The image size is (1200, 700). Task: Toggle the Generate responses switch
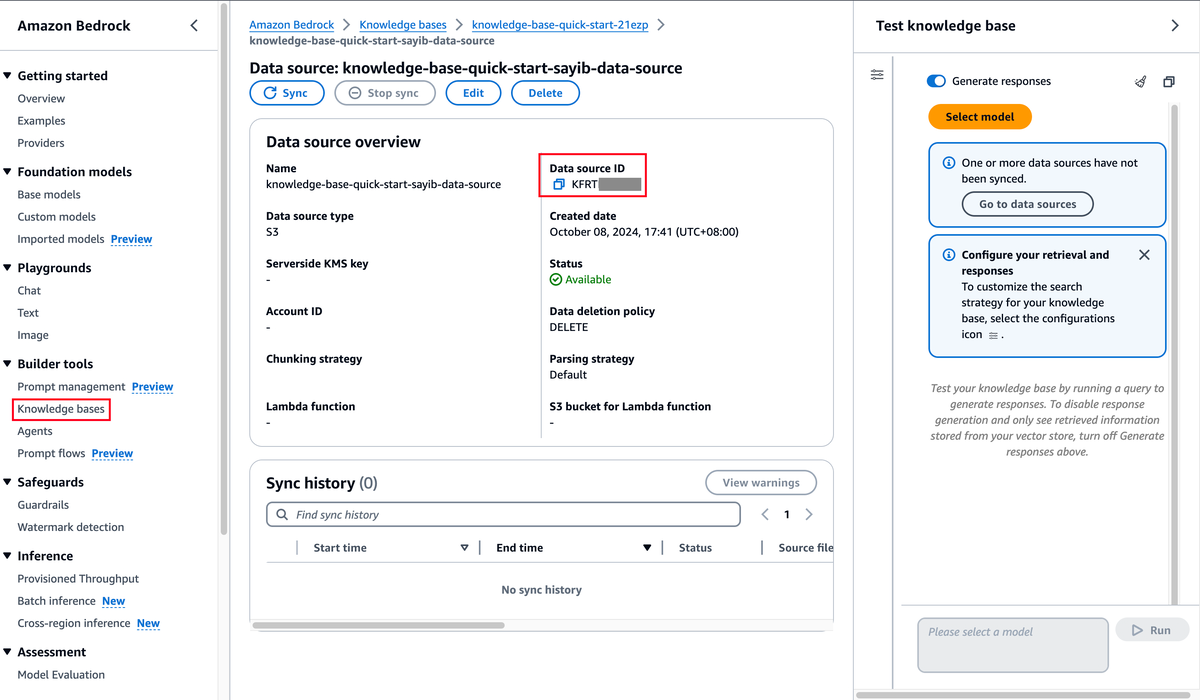[936, 81]
